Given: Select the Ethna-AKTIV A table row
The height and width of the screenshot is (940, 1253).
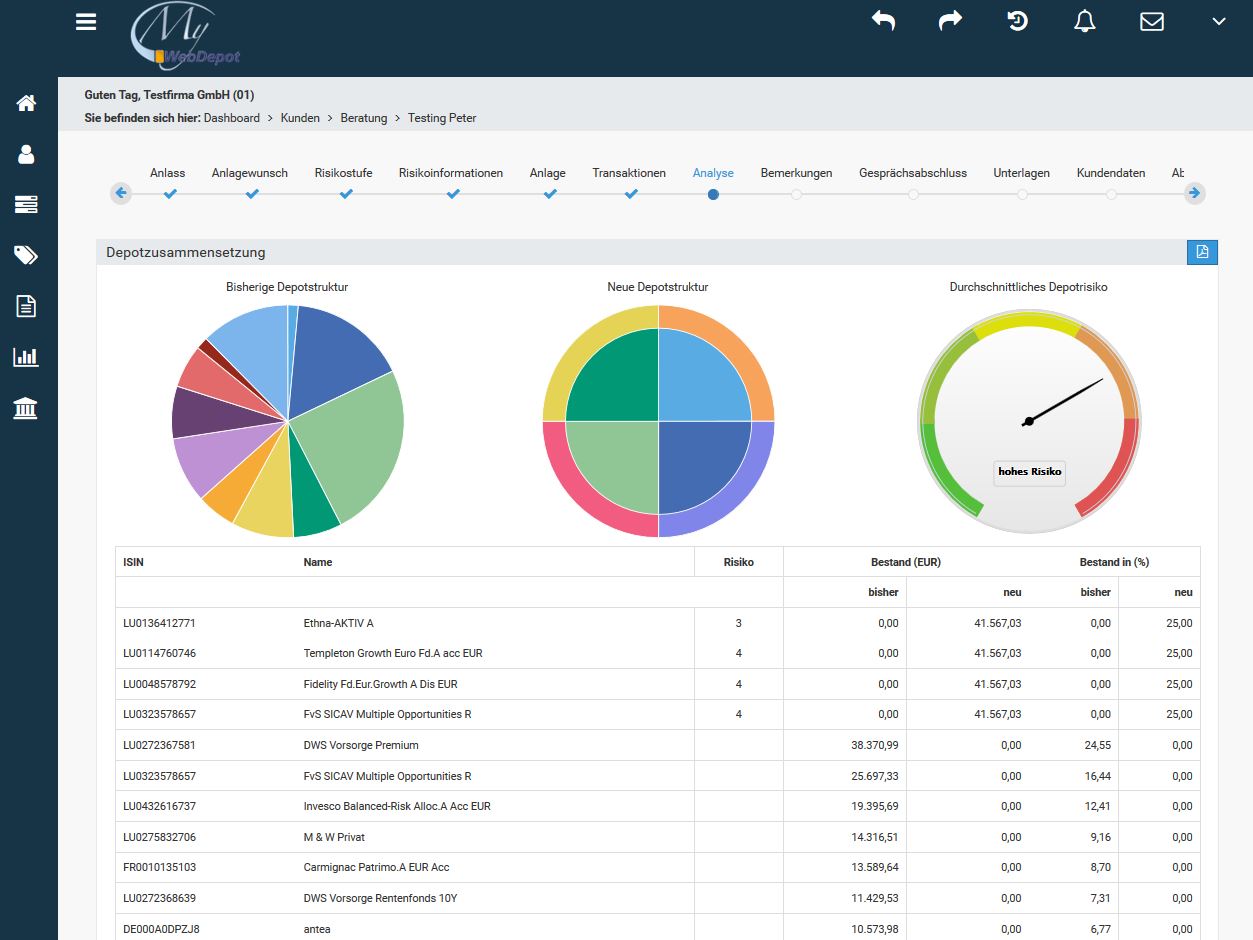Looking at the screenshot, I should (x=338, y=623).
